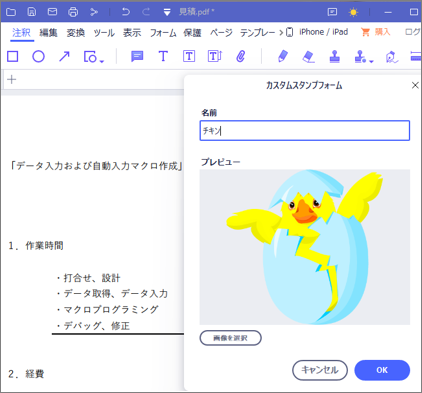Click the 画像を選択 button

[230, 338]
